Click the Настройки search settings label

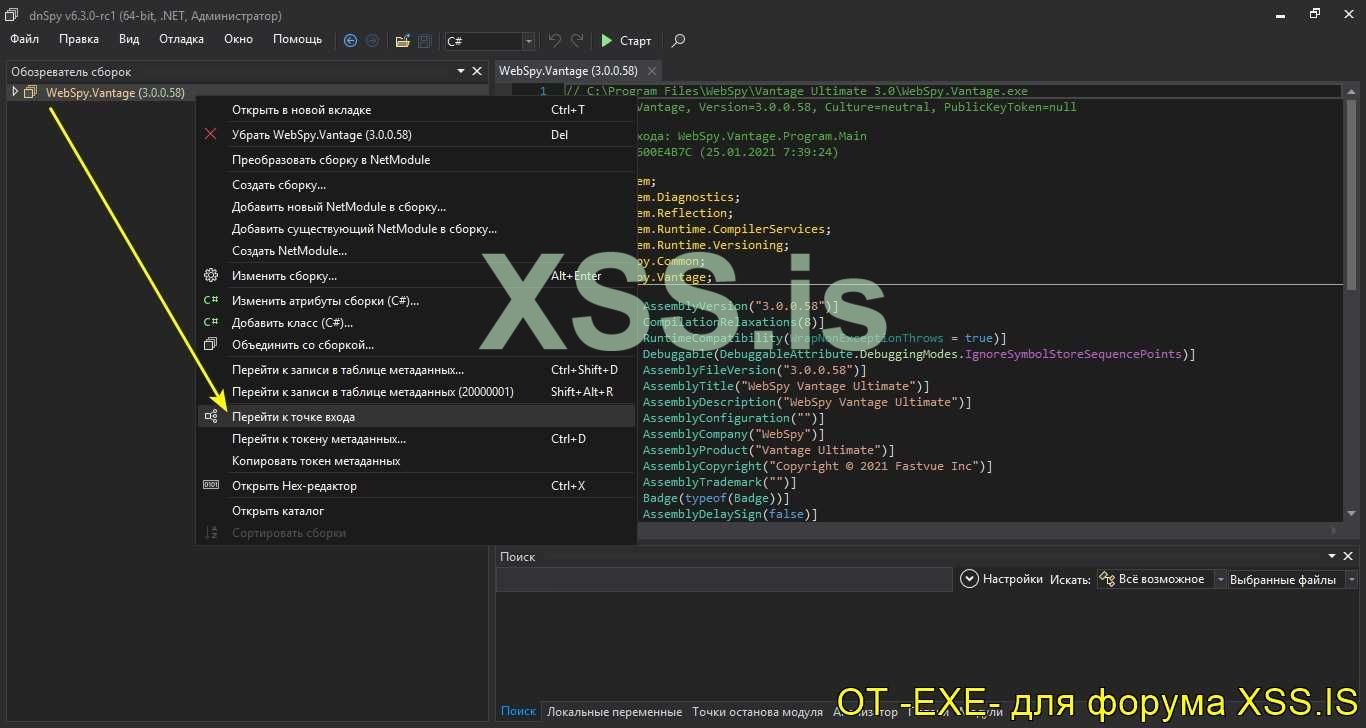tap(1012, 579)
